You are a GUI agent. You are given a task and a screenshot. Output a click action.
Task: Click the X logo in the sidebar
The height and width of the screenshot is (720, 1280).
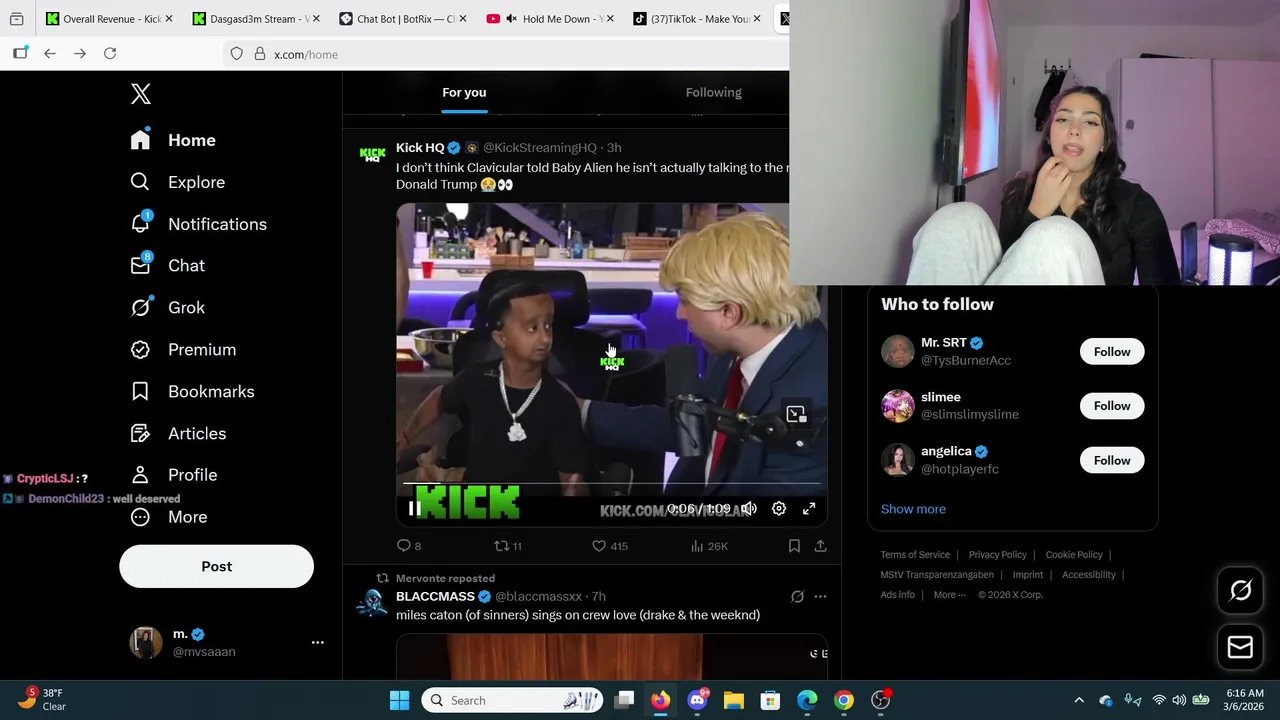point(140,94)
